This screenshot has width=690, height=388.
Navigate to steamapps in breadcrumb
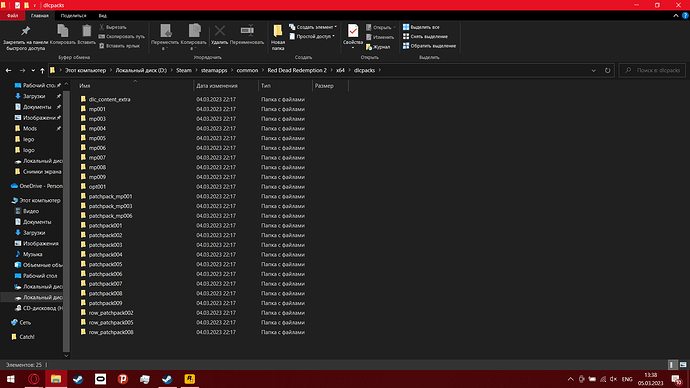coord(214,70)
